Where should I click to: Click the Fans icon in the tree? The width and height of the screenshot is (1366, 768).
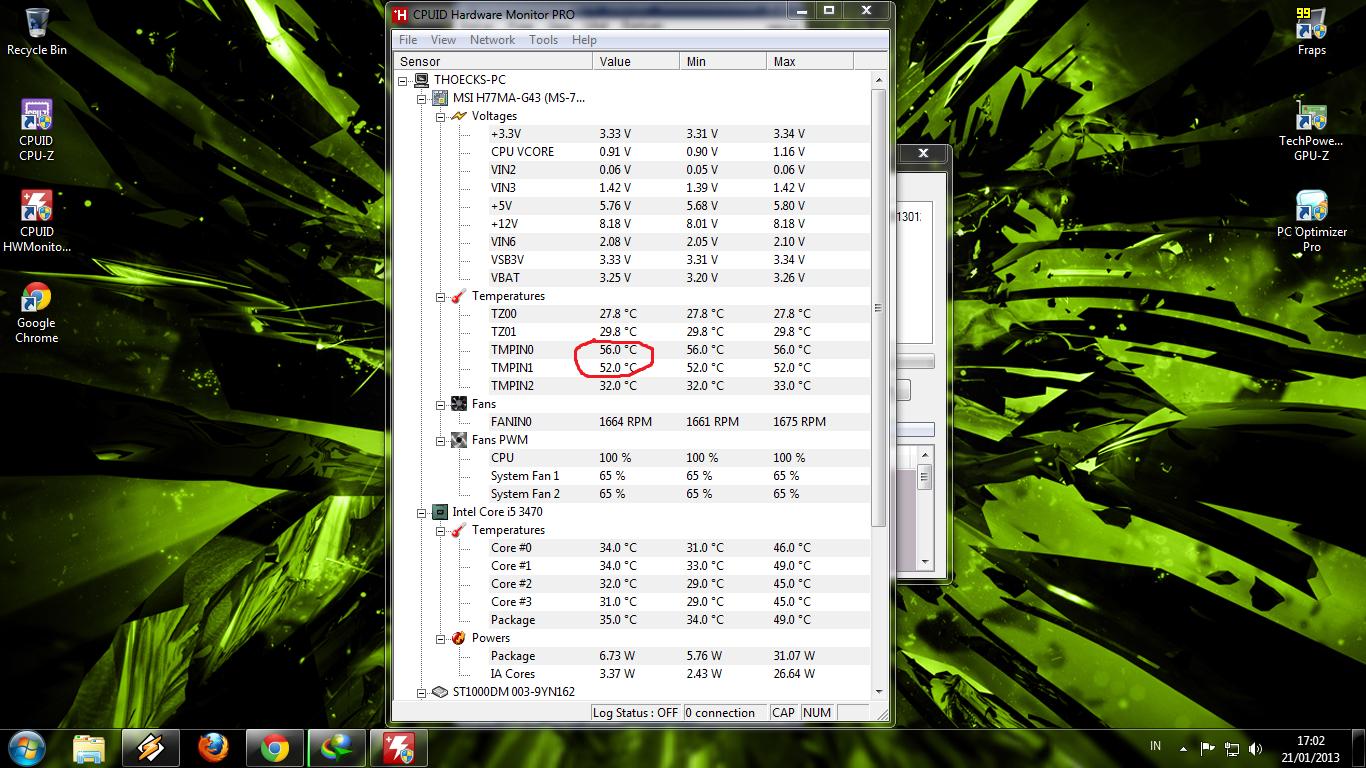pyautogui.click(x=459, y=404)
